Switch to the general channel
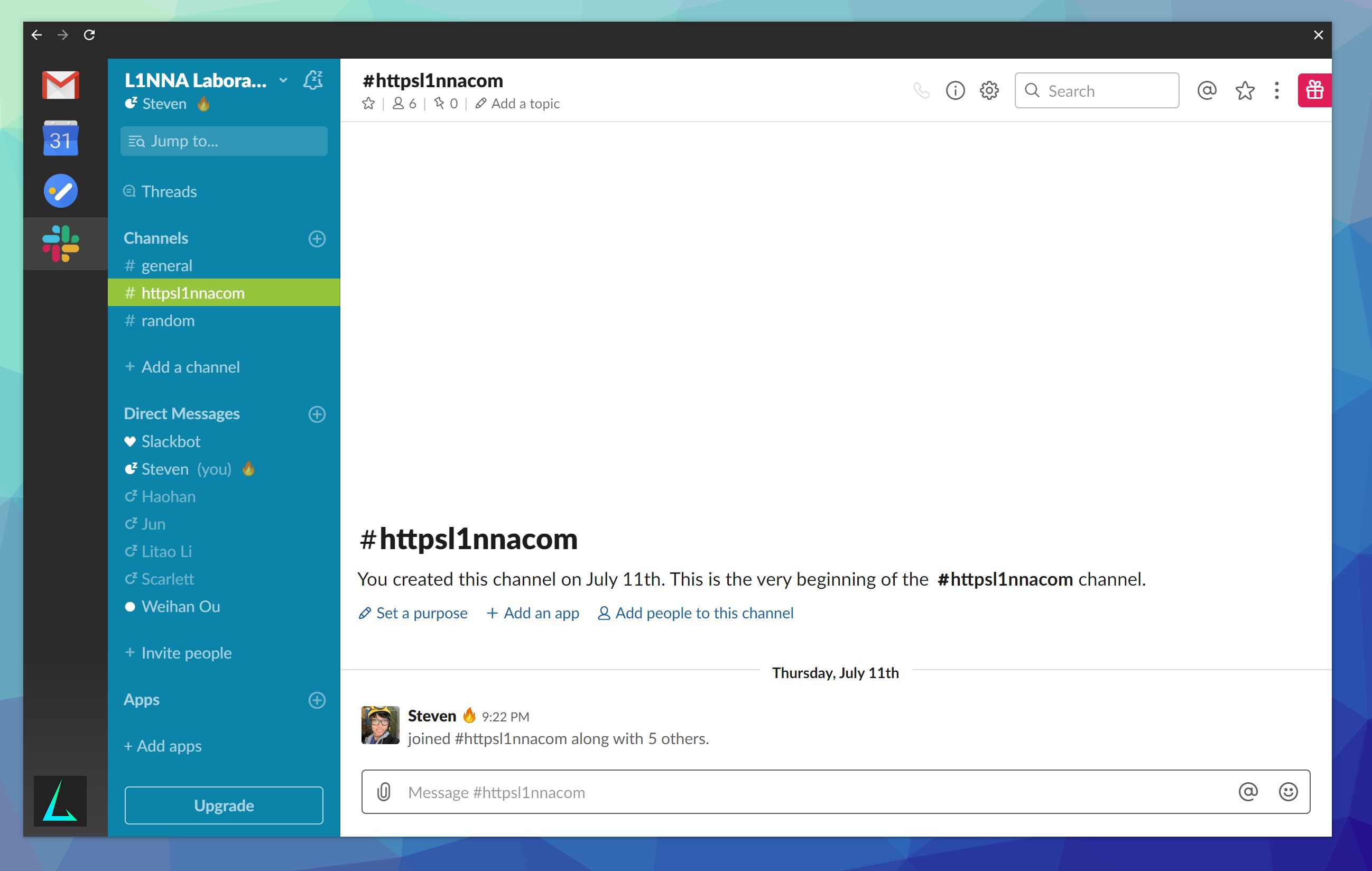The height and width of the screenshot is (871, 1372). (166, 265)
